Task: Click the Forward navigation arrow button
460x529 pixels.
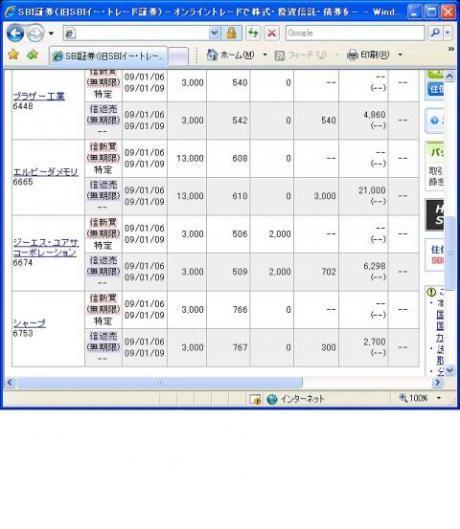Action: (35, 33)
